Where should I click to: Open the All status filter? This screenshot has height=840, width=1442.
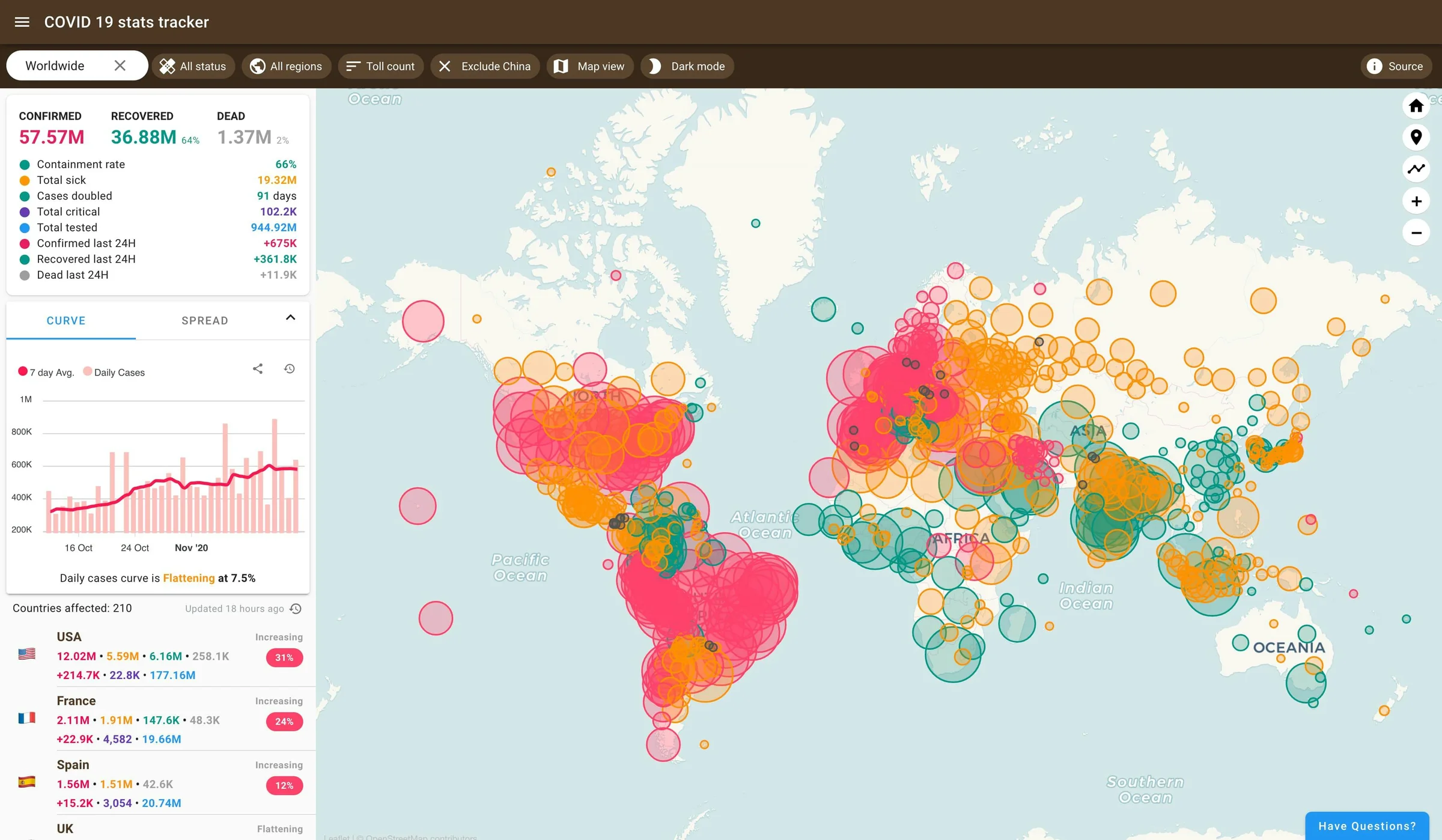[x=193, y=66]
